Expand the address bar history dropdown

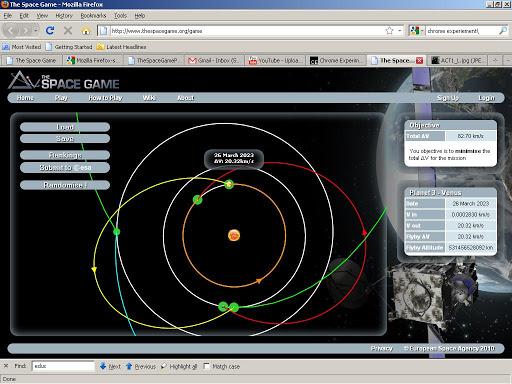point(400,31)
